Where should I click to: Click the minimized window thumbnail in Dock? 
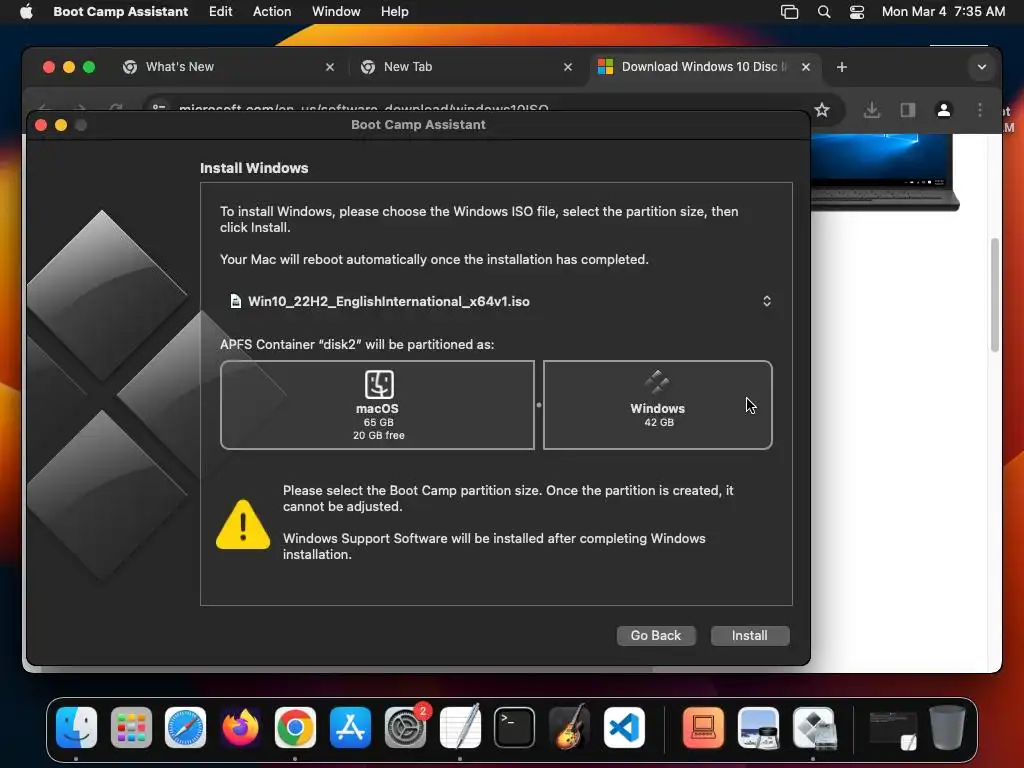point(893,729)
